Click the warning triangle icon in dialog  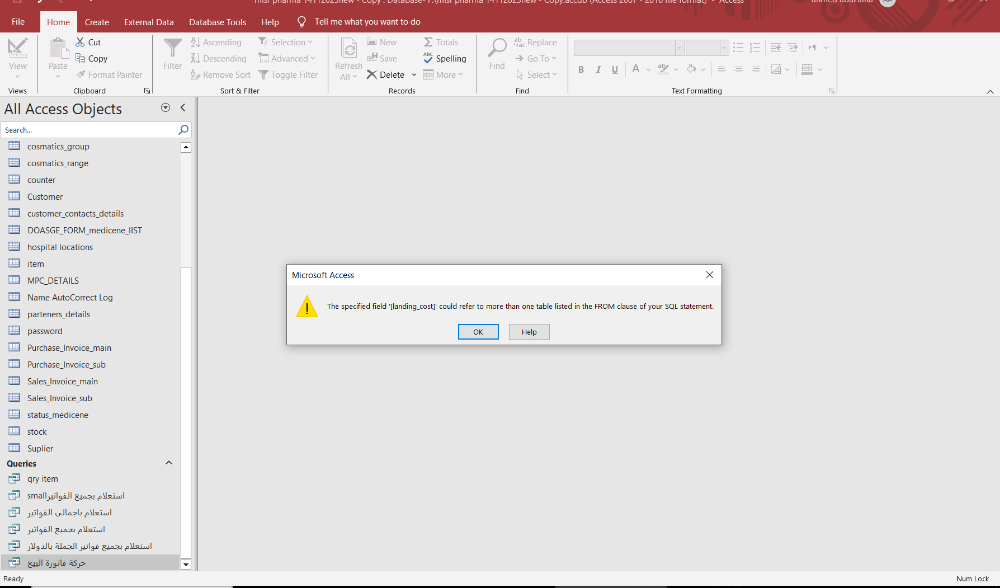click(307, 307)
